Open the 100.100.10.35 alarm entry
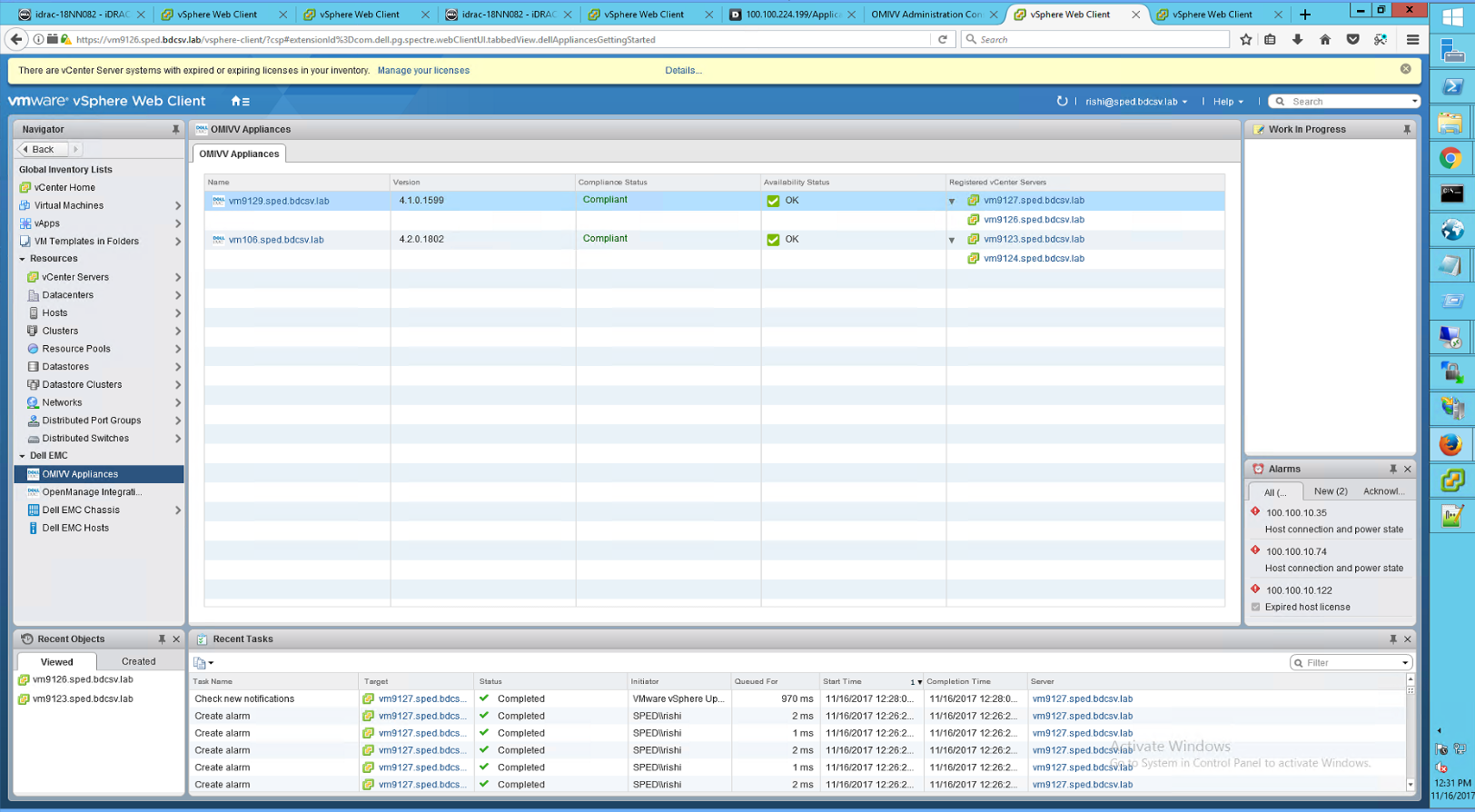Image resolution: width=1475 pixels, height=812 pixels. pyautogui.click(x=1296, y=513)
